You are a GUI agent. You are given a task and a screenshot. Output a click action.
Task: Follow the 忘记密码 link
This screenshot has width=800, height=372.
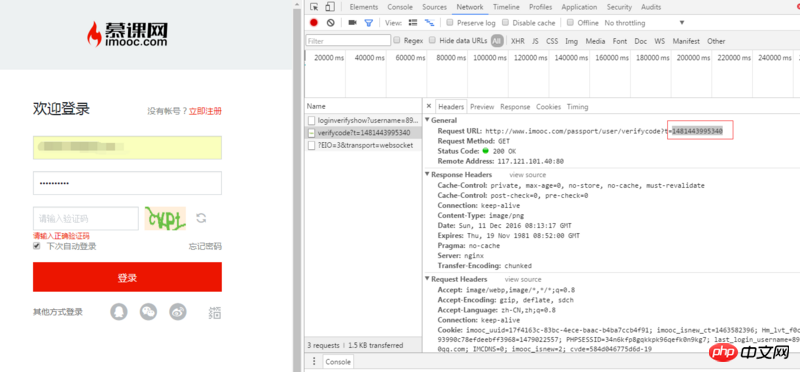pyautogui.click(x=205, y=246)
